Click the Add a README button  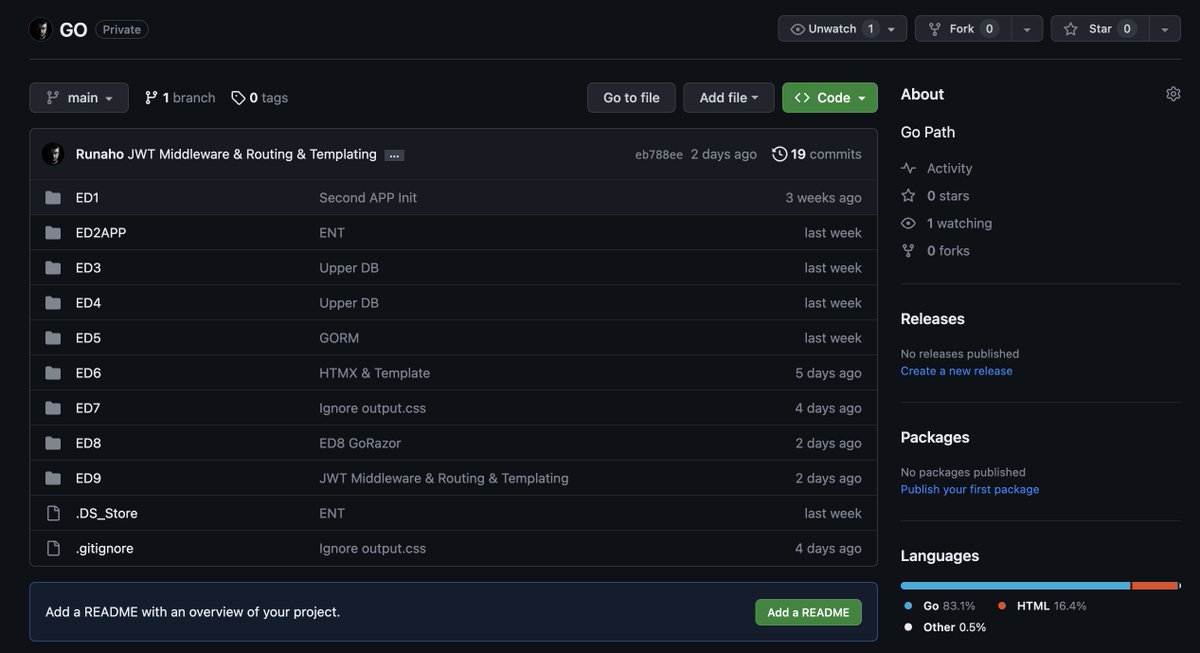808,612
